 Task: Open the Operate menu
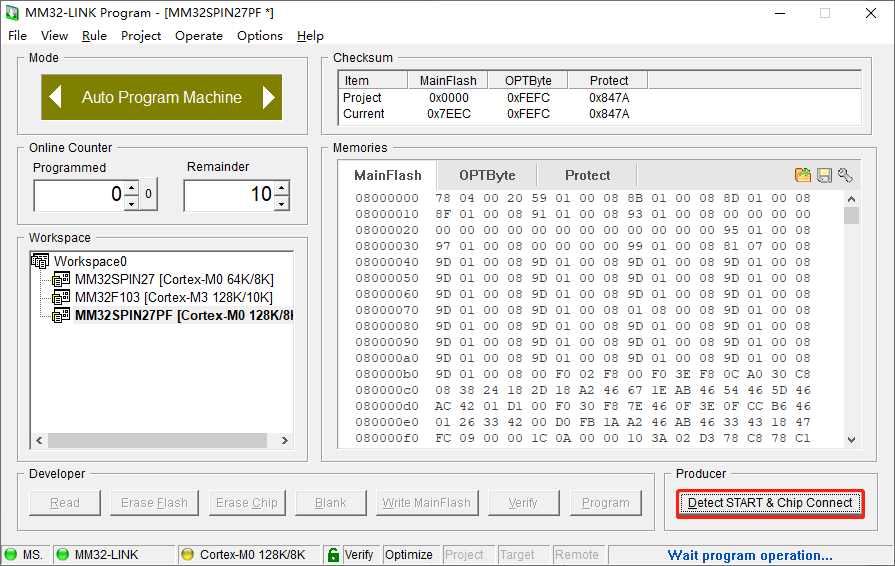[199, 35]
